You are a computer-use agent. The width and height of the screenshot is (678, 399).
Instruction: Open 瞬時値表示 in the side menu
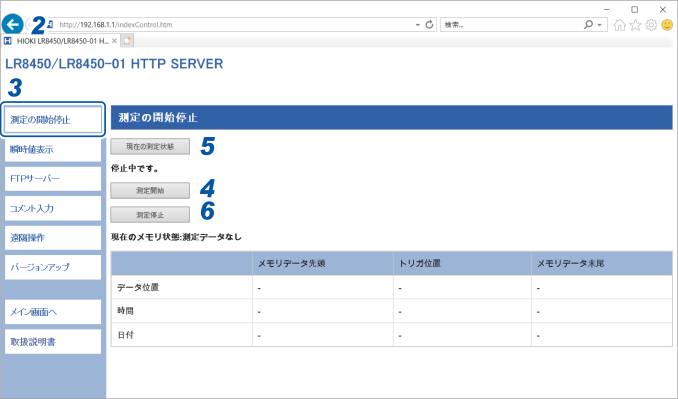pos(53,150)
